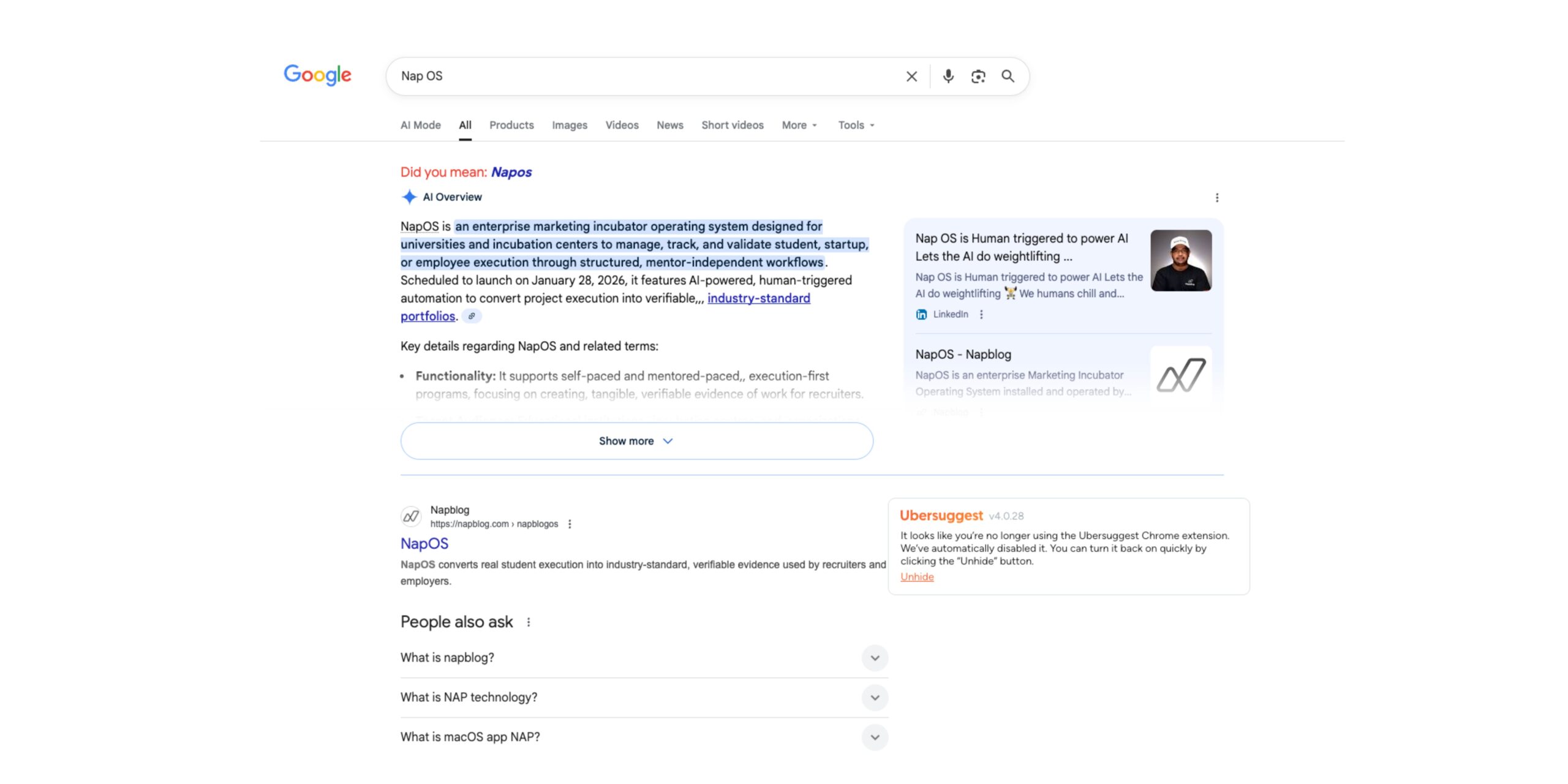Expand Show more in the AI Overview
Viewport: 1568px width, 784px height.
coord(636,440)
